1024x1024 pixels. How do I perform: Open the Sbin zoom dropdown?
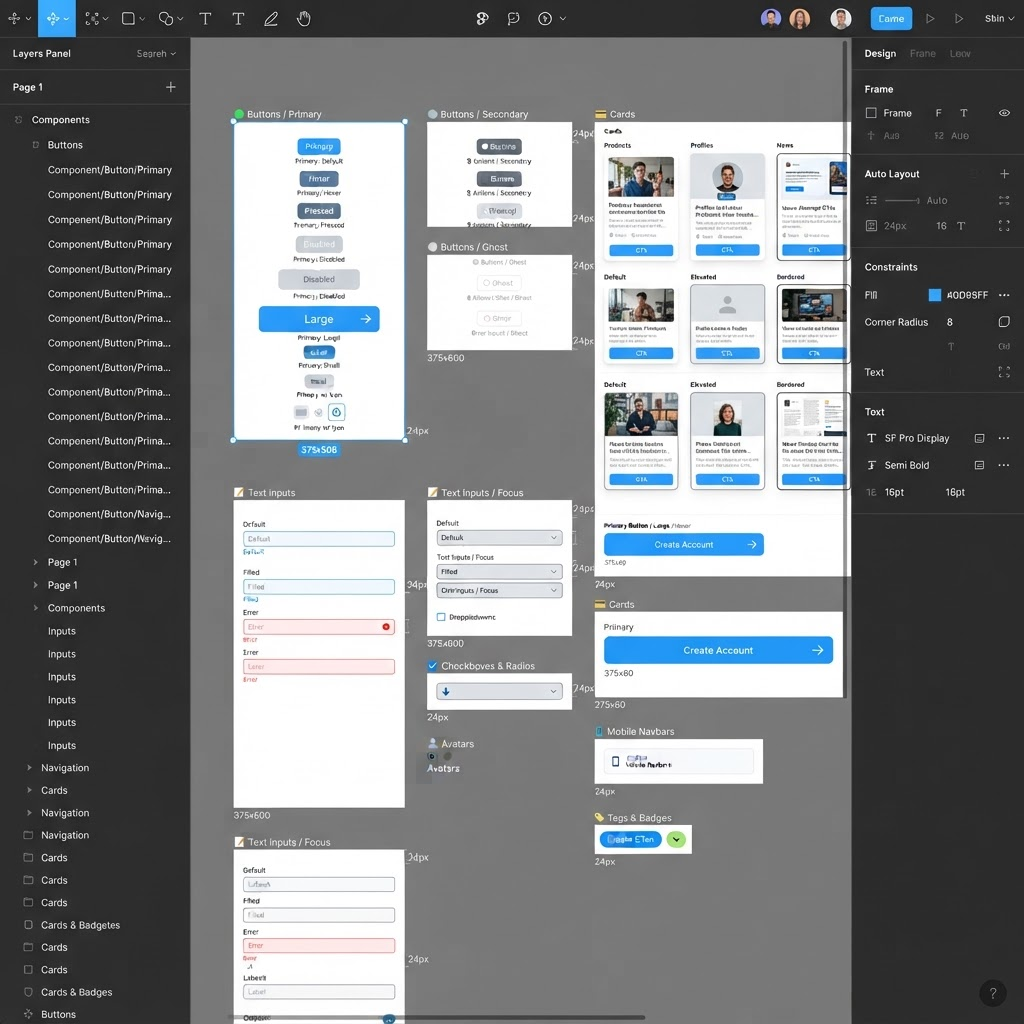point(999,18)
